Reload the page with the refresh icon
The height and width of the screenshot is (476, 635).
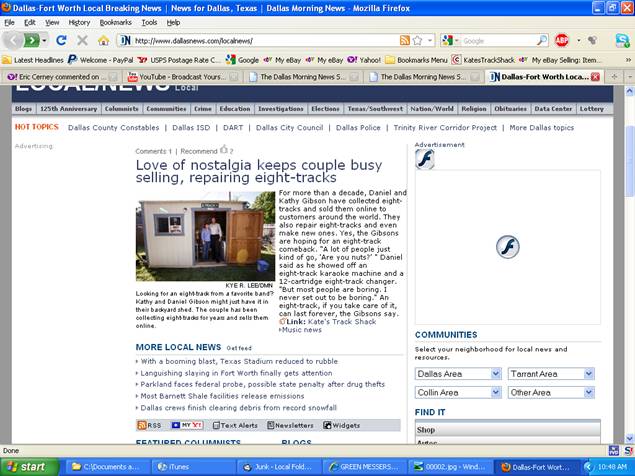[62, 40]
